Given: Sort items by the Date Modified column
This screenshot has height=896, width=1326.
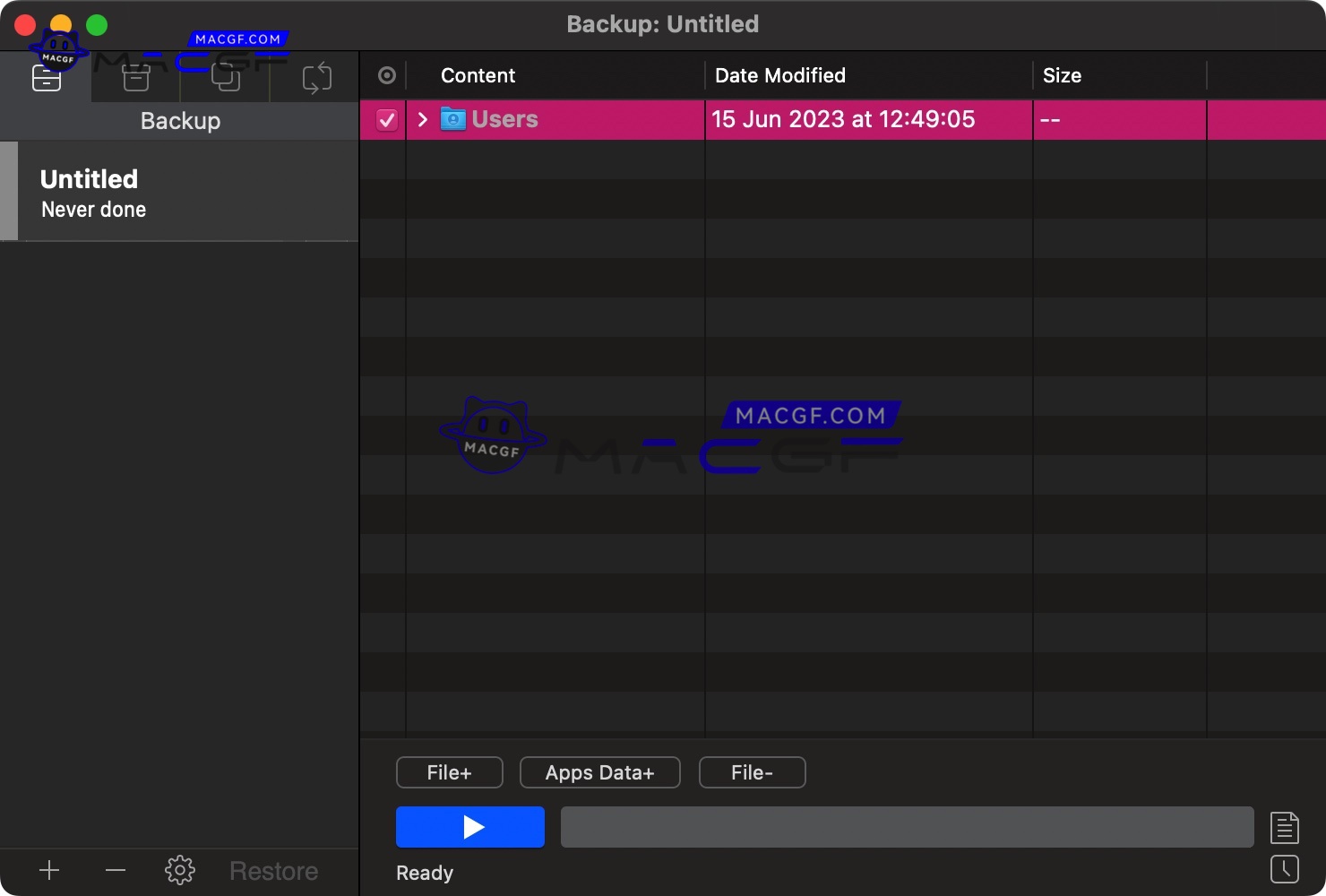Looking at the screenshot, I should click(x=779, y=75).
